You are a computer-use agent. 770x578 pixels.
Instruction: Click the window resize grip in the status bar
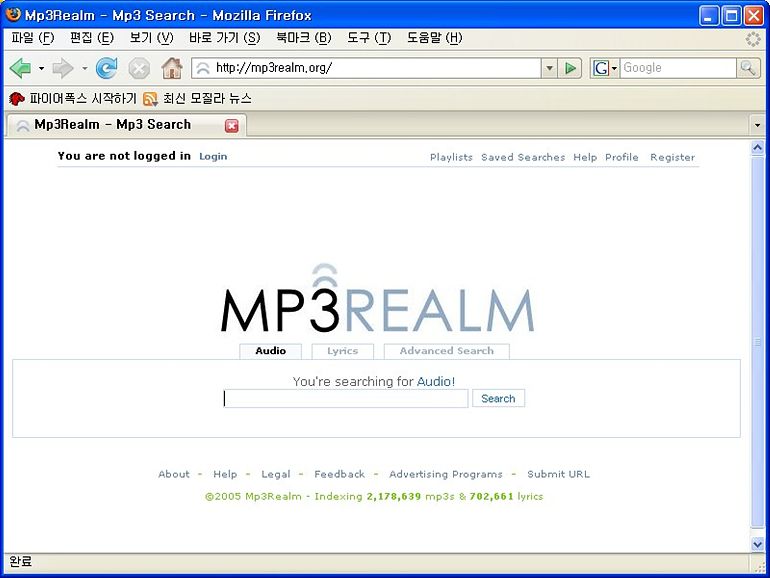pos(759,566)
